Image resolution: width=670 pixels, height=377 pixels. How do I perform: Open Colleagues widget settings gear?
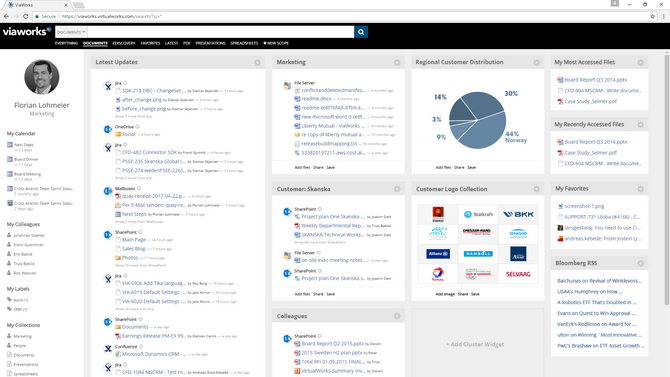pyautogui.click(x=397, y=316)
